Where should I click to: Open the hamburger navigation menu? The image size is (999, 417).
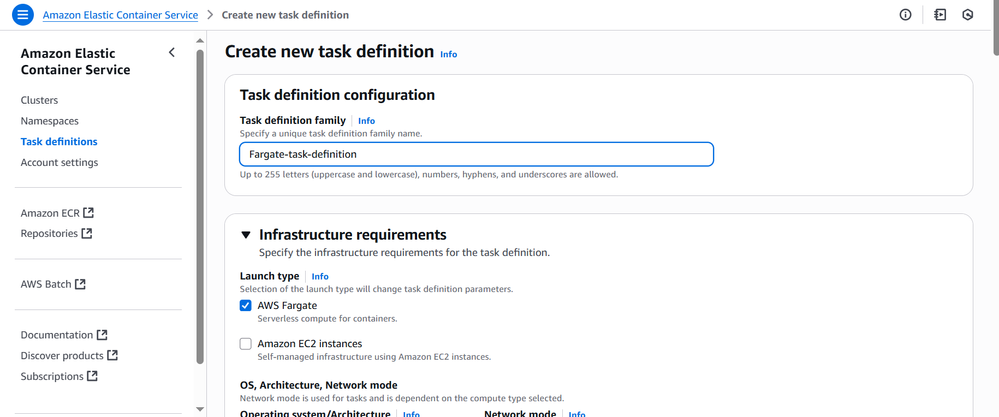coord(22,15)
